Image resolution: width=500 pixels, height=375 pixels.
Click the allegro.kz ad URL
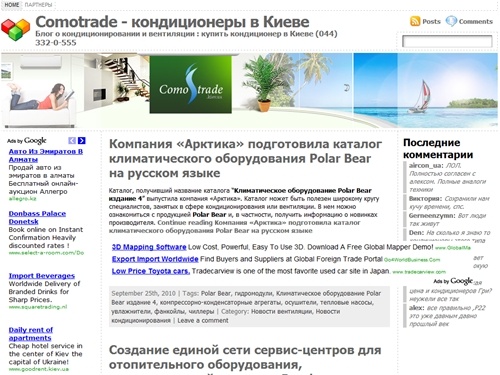(x=22, y=199)
